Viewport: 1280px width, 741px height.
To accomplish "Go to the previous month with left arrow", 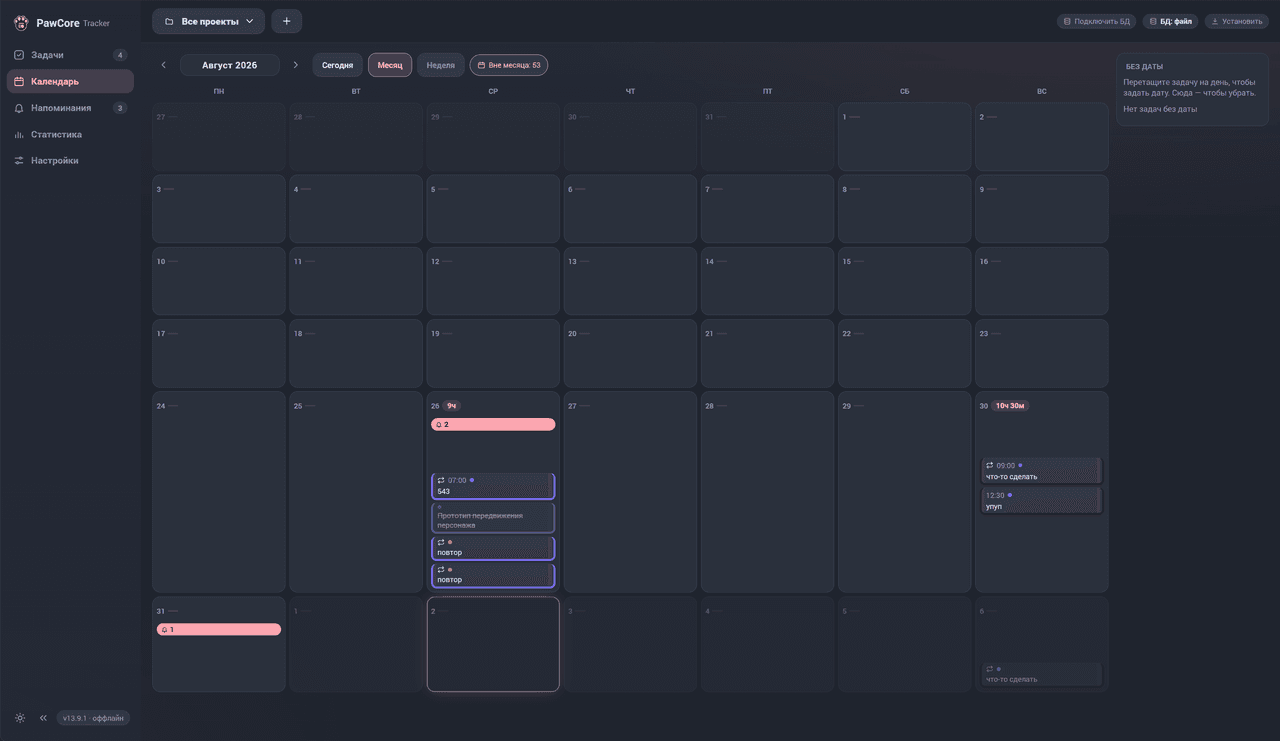I will (164, 66).
